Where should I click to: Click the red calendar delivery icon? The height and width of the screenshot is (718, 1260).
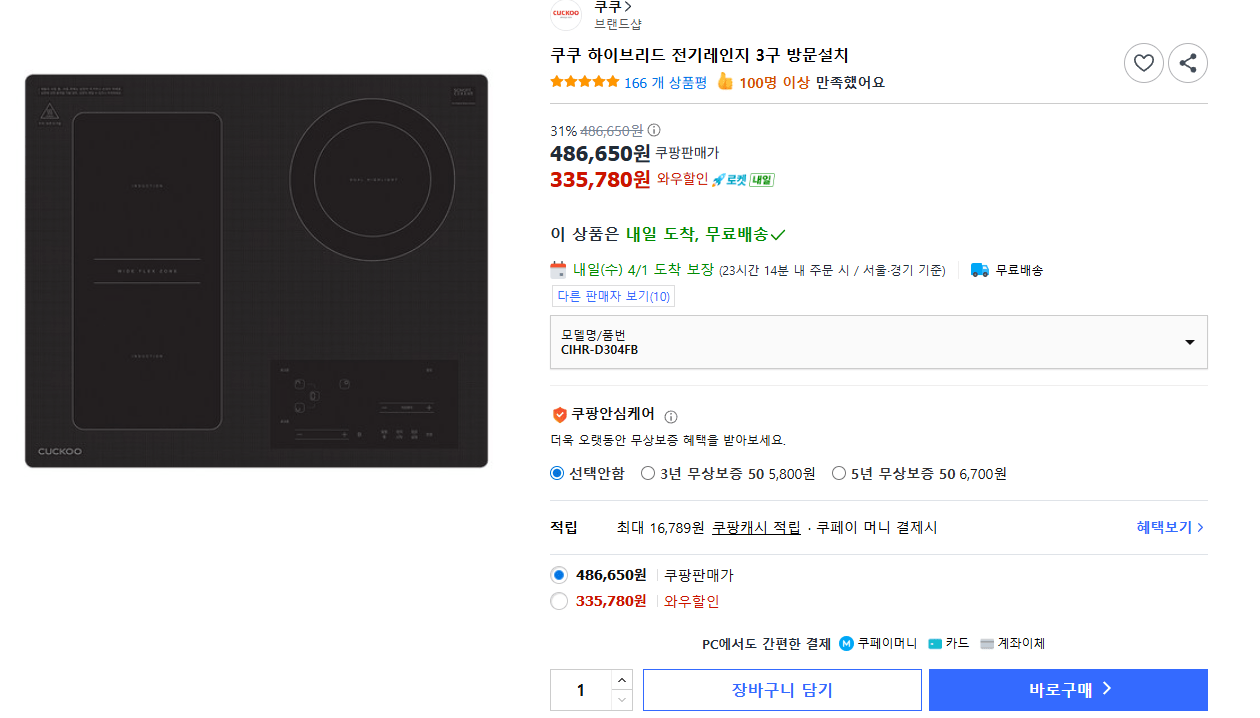[558, 268]
